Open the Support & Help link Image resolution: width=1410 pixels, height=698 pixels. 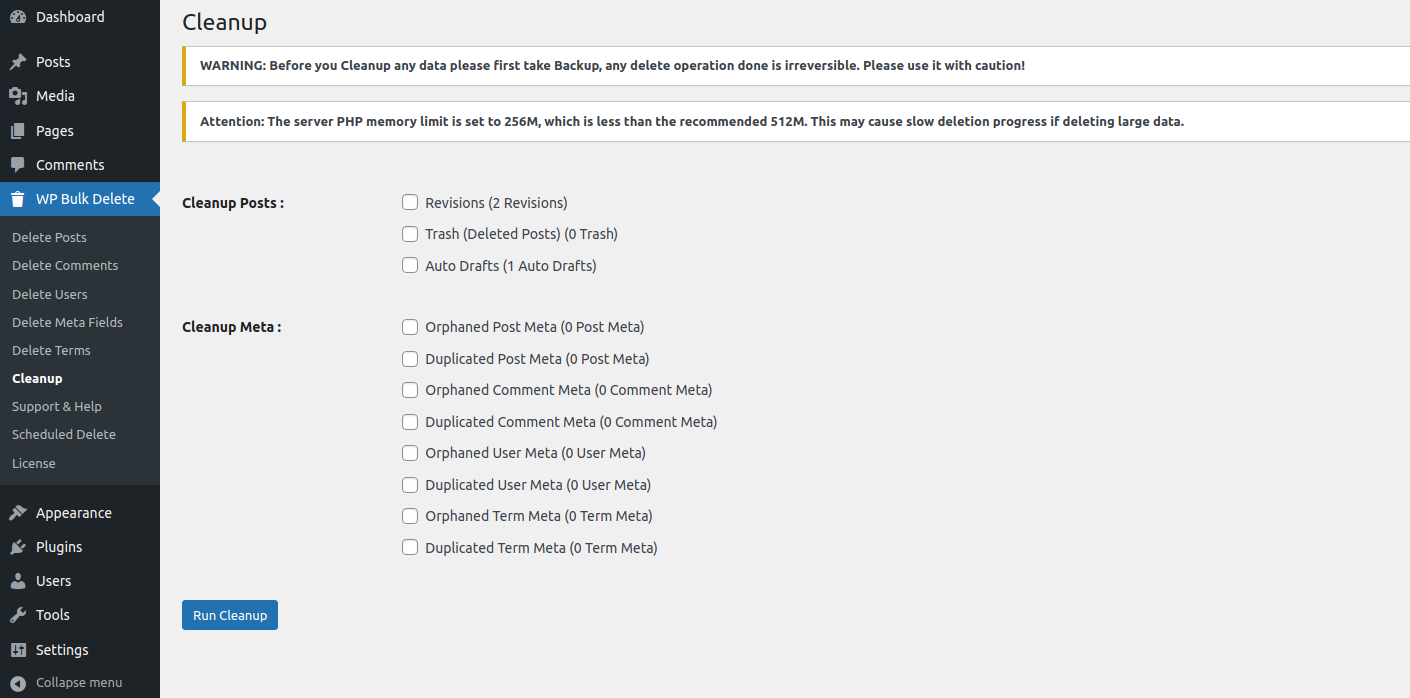[57, 407]
